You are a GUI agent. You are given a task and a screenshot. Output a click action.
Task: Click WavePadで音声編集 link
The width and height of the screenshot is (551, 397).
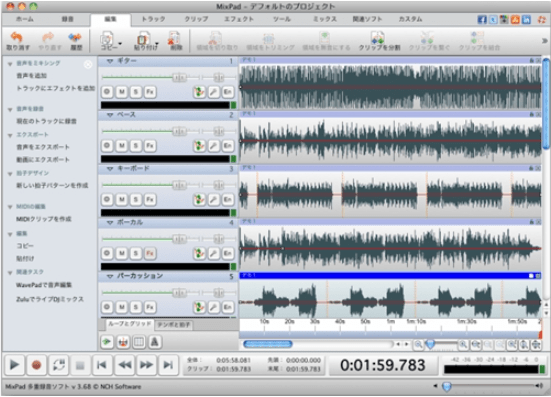(x=44, y=285)
